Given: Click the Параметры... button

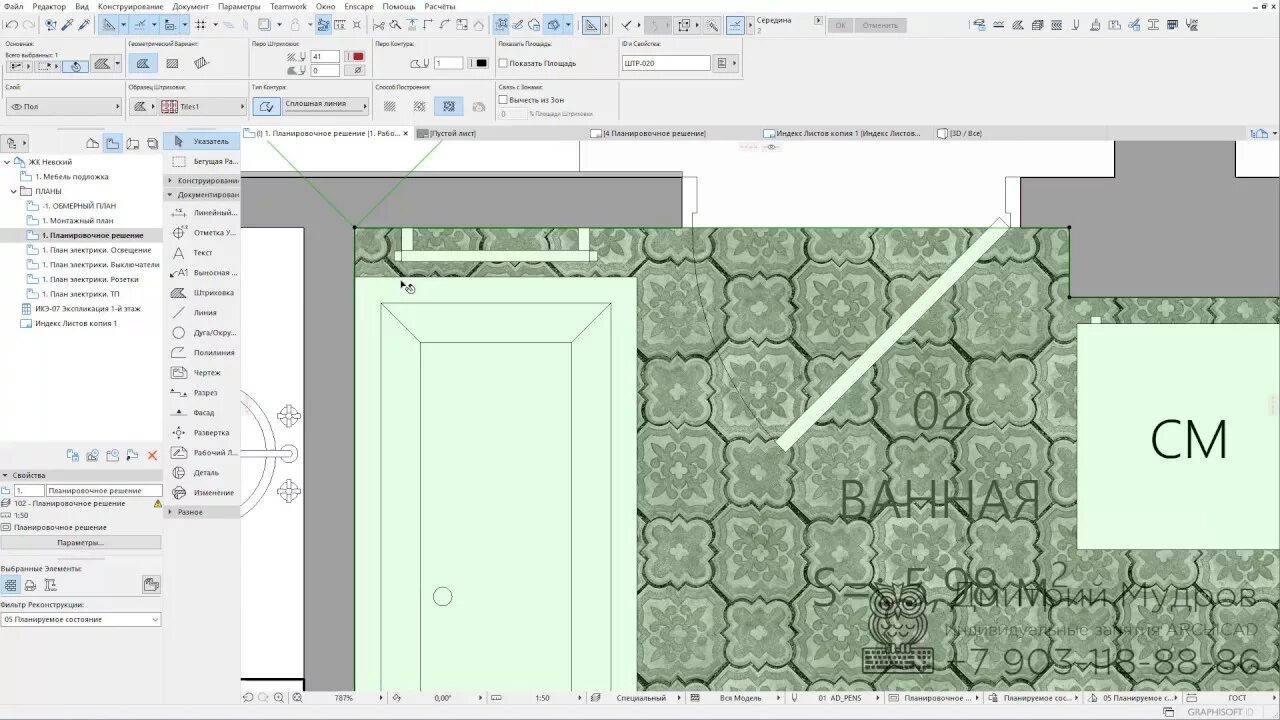Looking at the screenshot, I should [80, 542].
